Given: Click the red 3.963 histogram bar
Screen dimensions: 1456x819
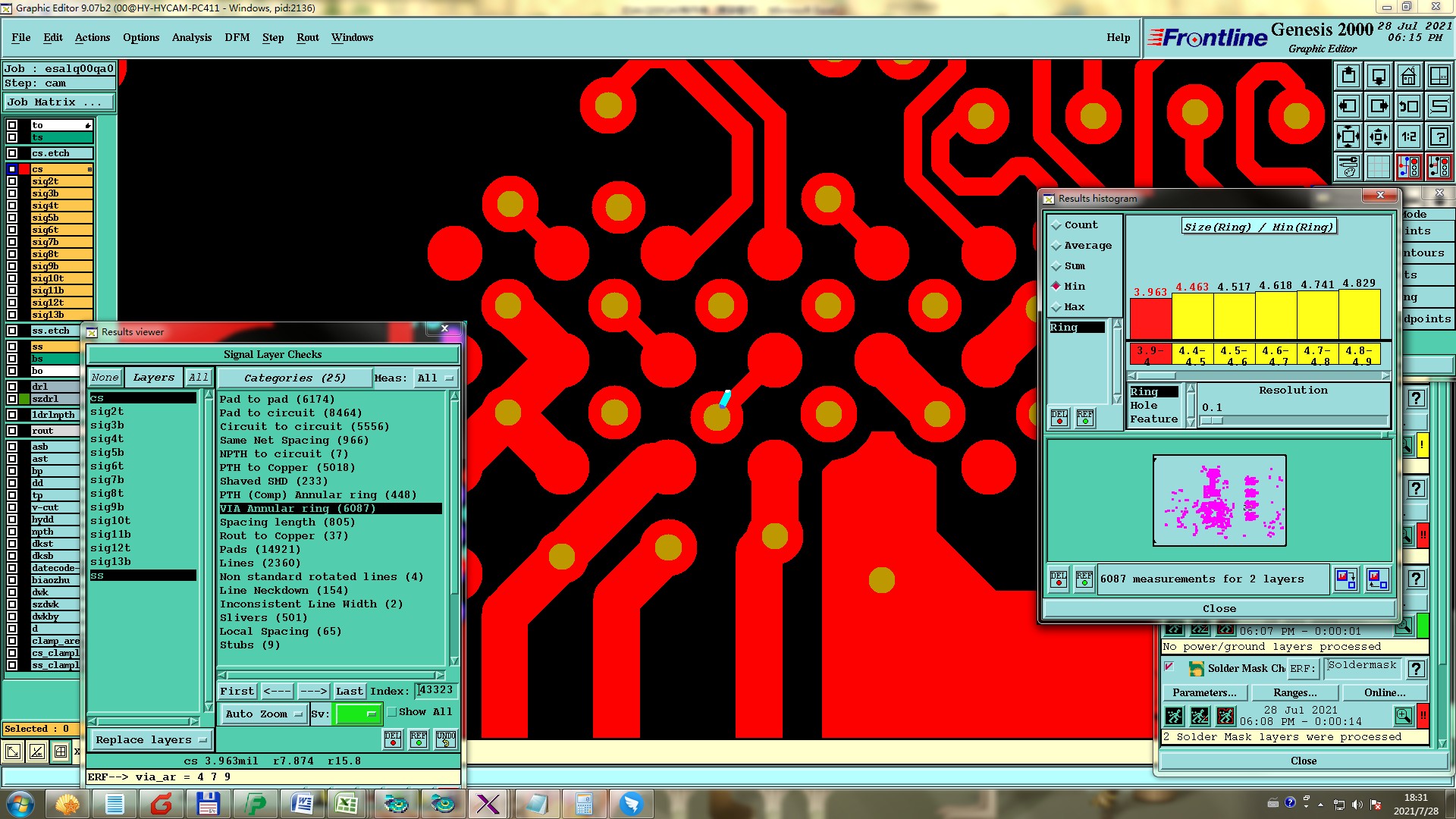Looking at the screenshot, I should (1150, 318).
